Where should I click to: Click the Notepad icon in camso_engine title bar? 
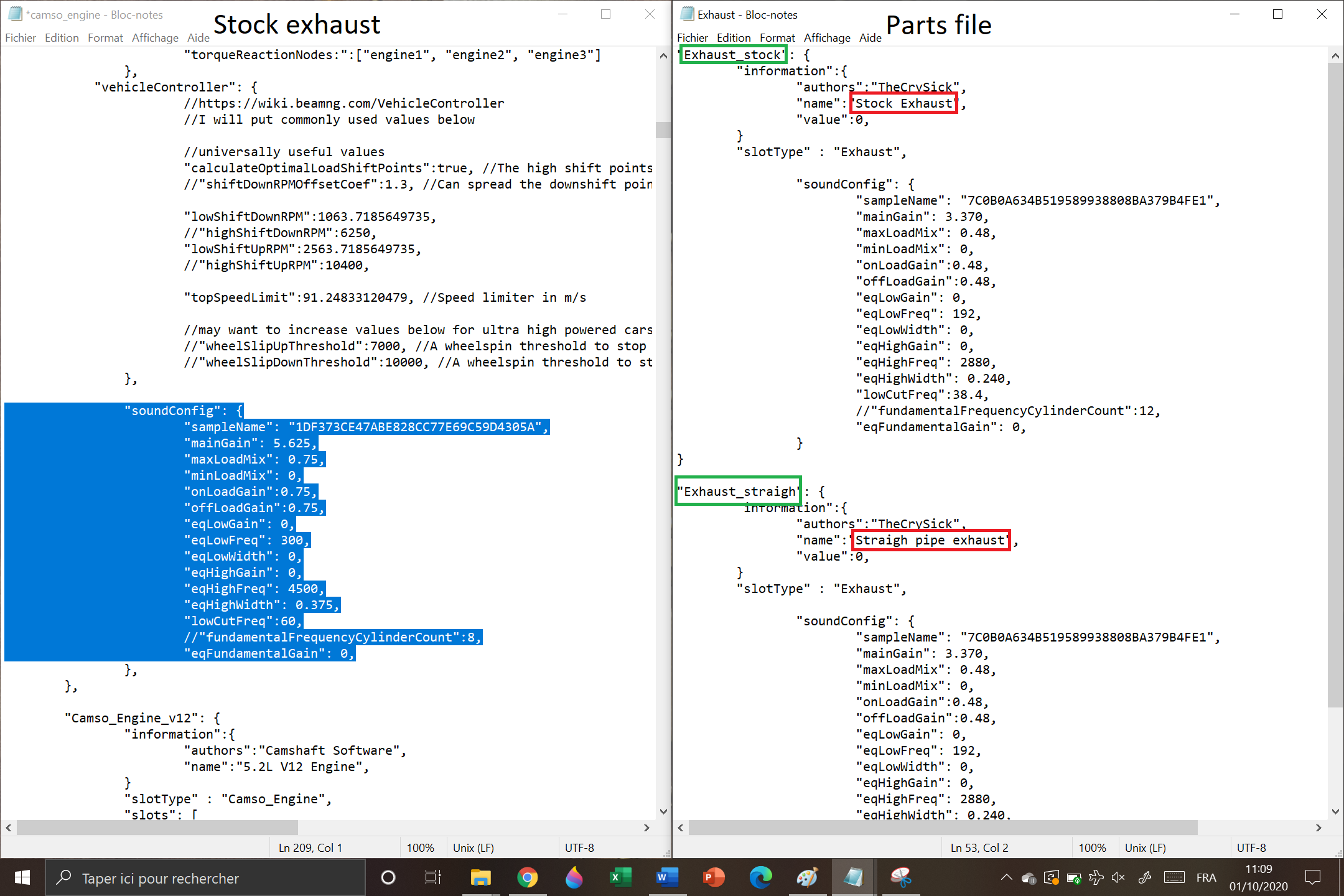pos(15,14)
